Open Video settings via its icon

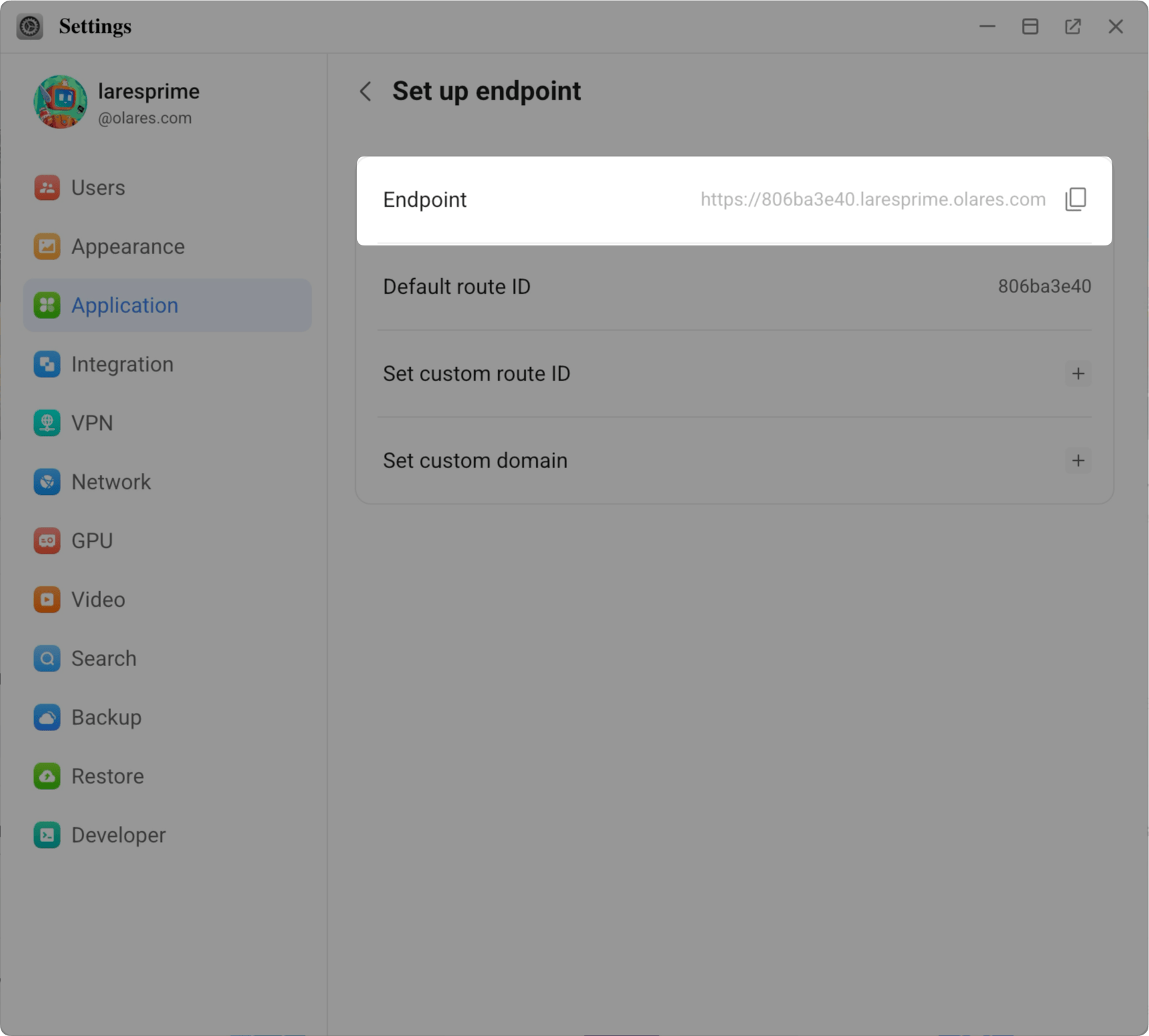point(47,599)
